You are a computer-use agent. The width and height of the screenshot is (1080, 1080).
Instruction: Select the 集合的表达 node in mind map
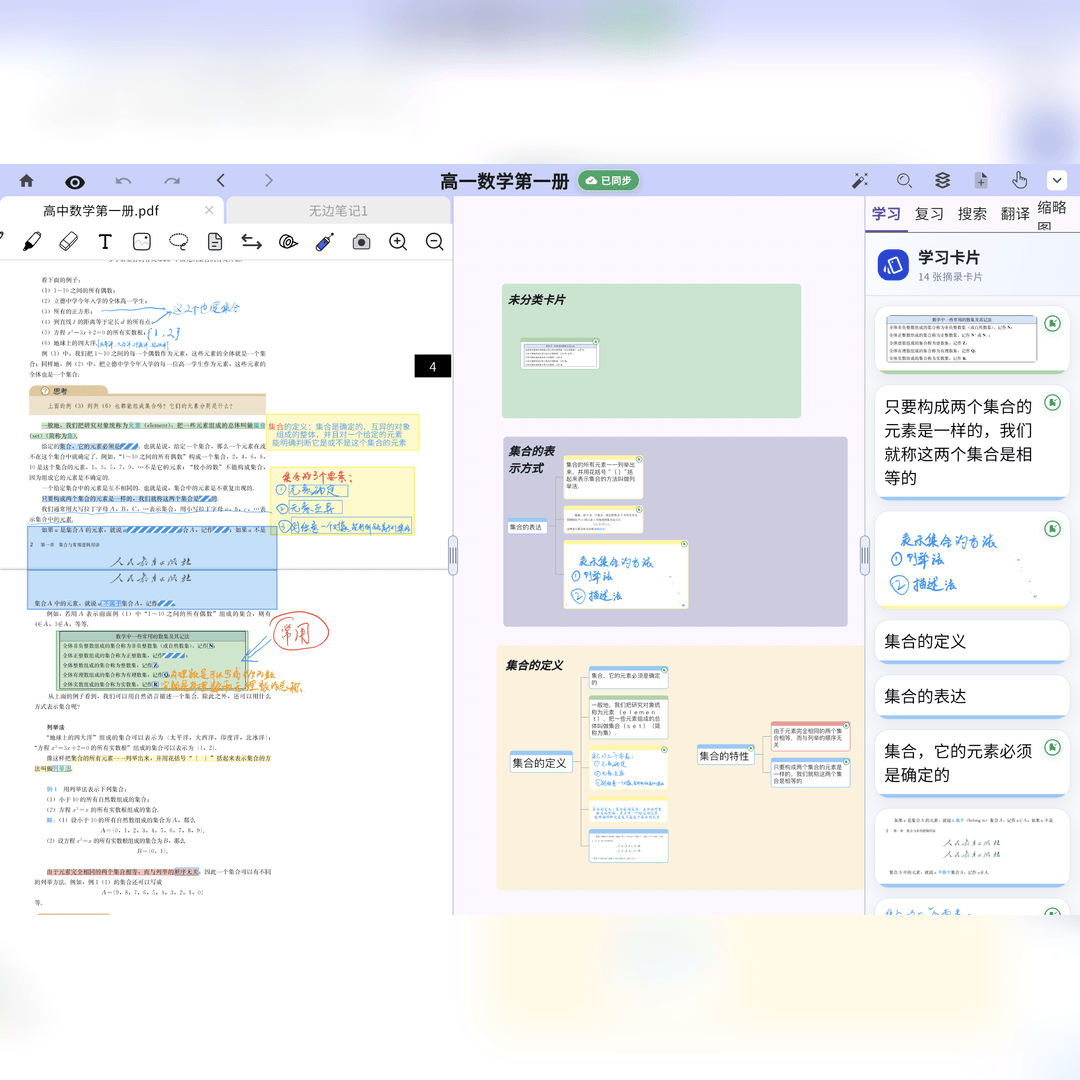pos(526,527)
